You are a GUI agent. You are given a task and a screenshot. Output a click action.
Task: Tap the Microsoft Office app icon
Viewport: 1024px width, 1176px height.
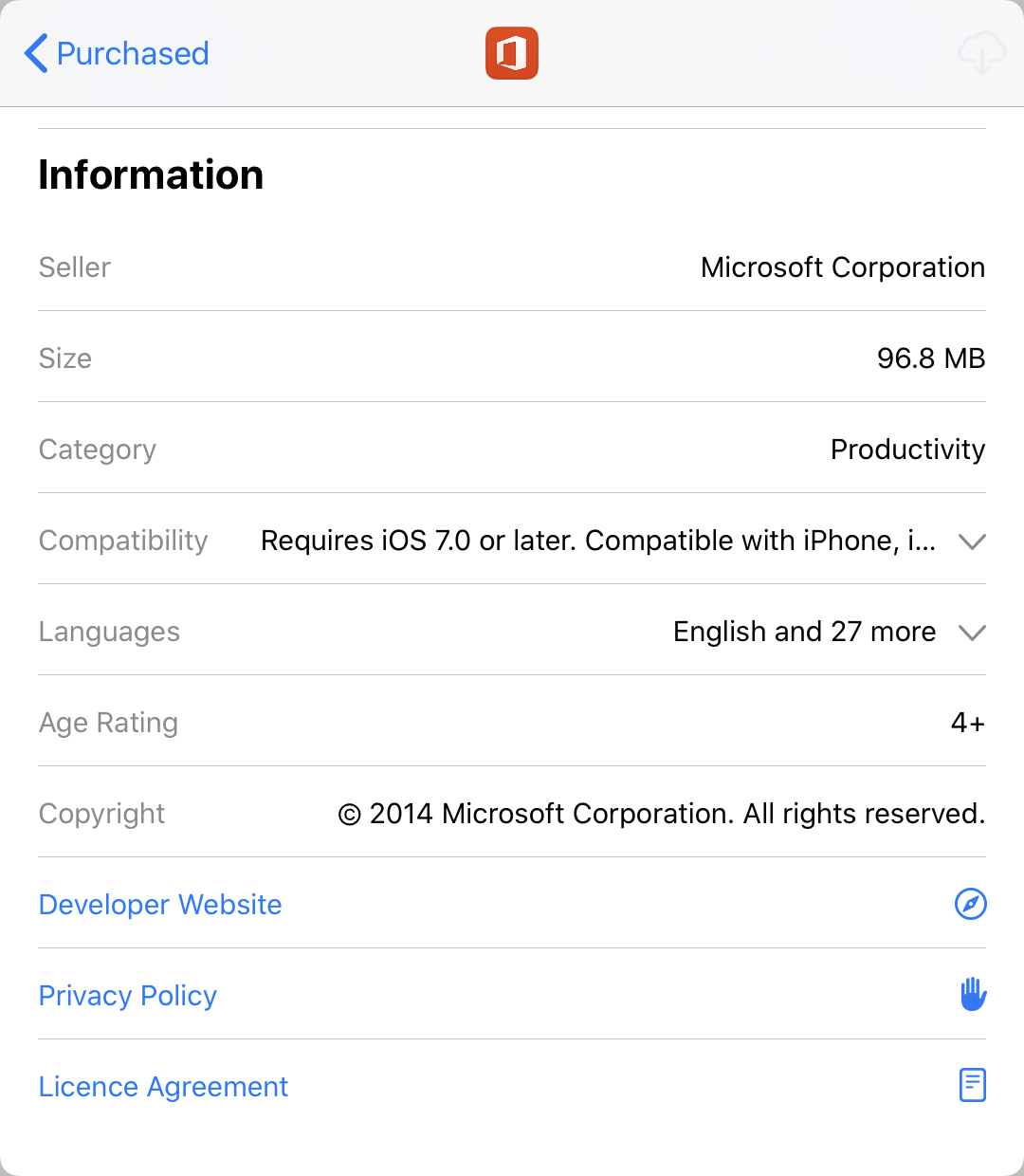point(512,53)
